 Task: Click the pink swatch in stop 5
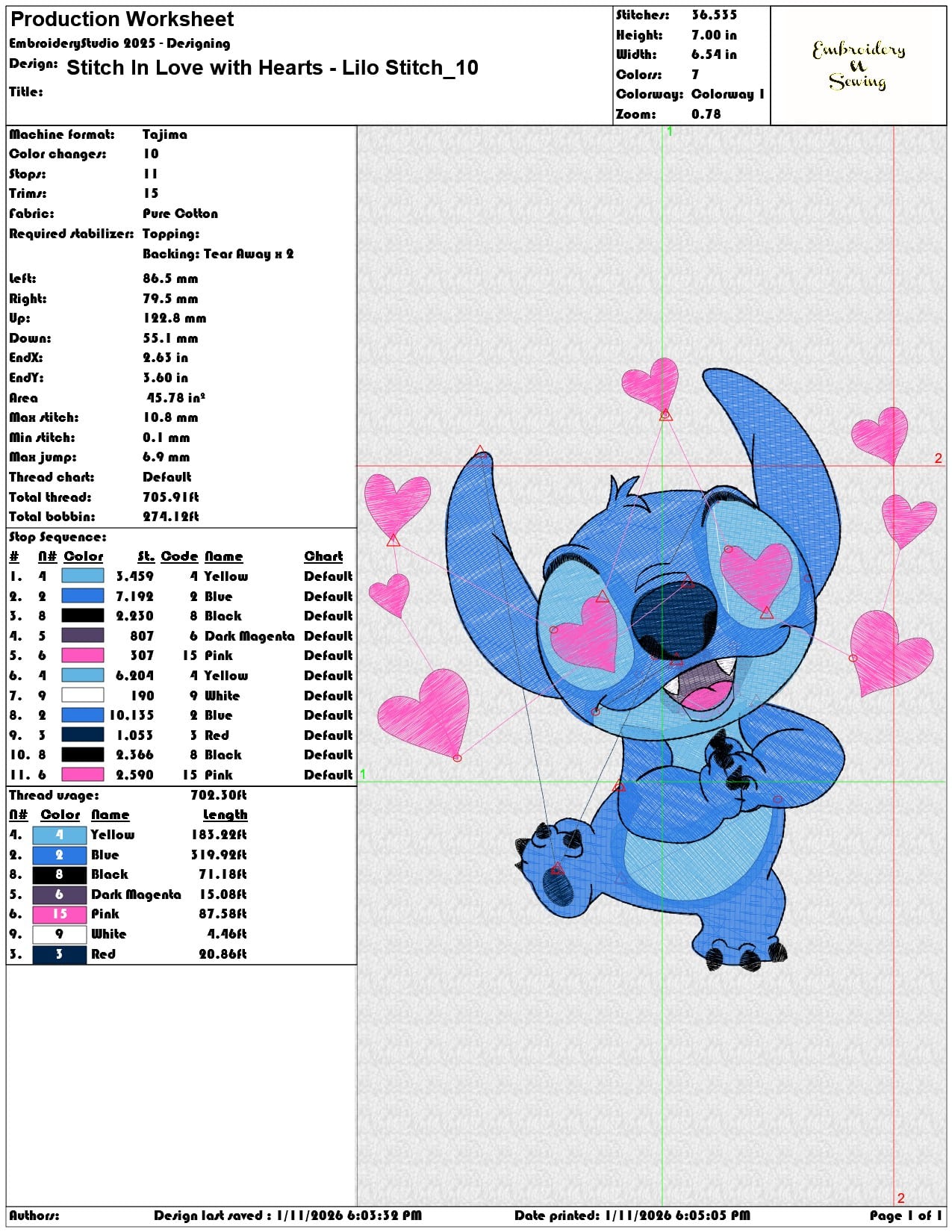(83, 656)
